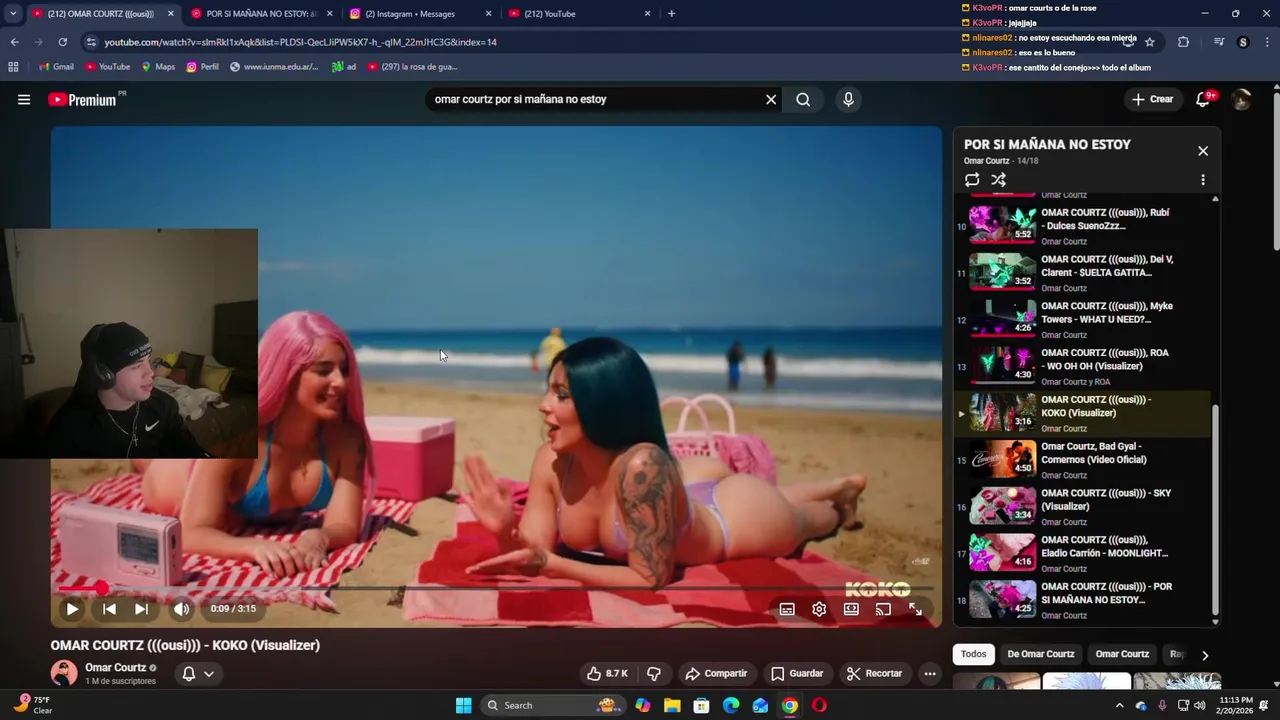Open the apps grid in bookmarks bar

(13, 67)
